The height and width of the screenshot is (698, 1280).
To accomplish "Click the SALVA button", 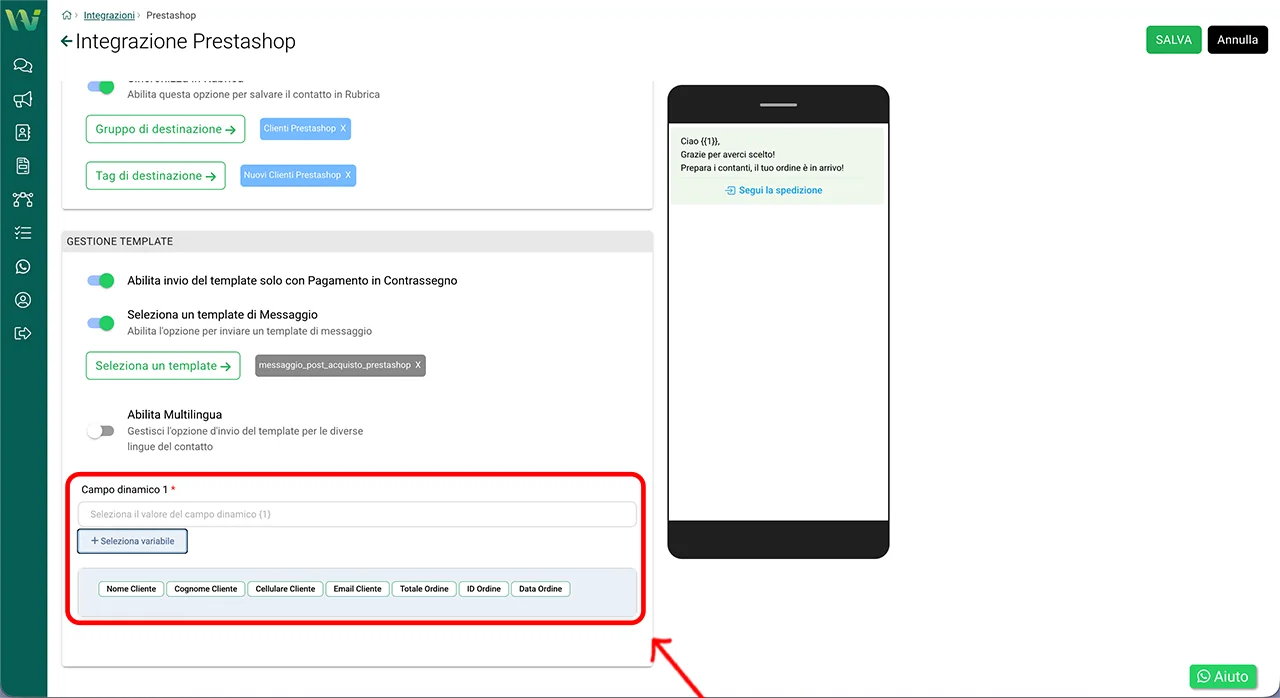I will (1173, 40).
